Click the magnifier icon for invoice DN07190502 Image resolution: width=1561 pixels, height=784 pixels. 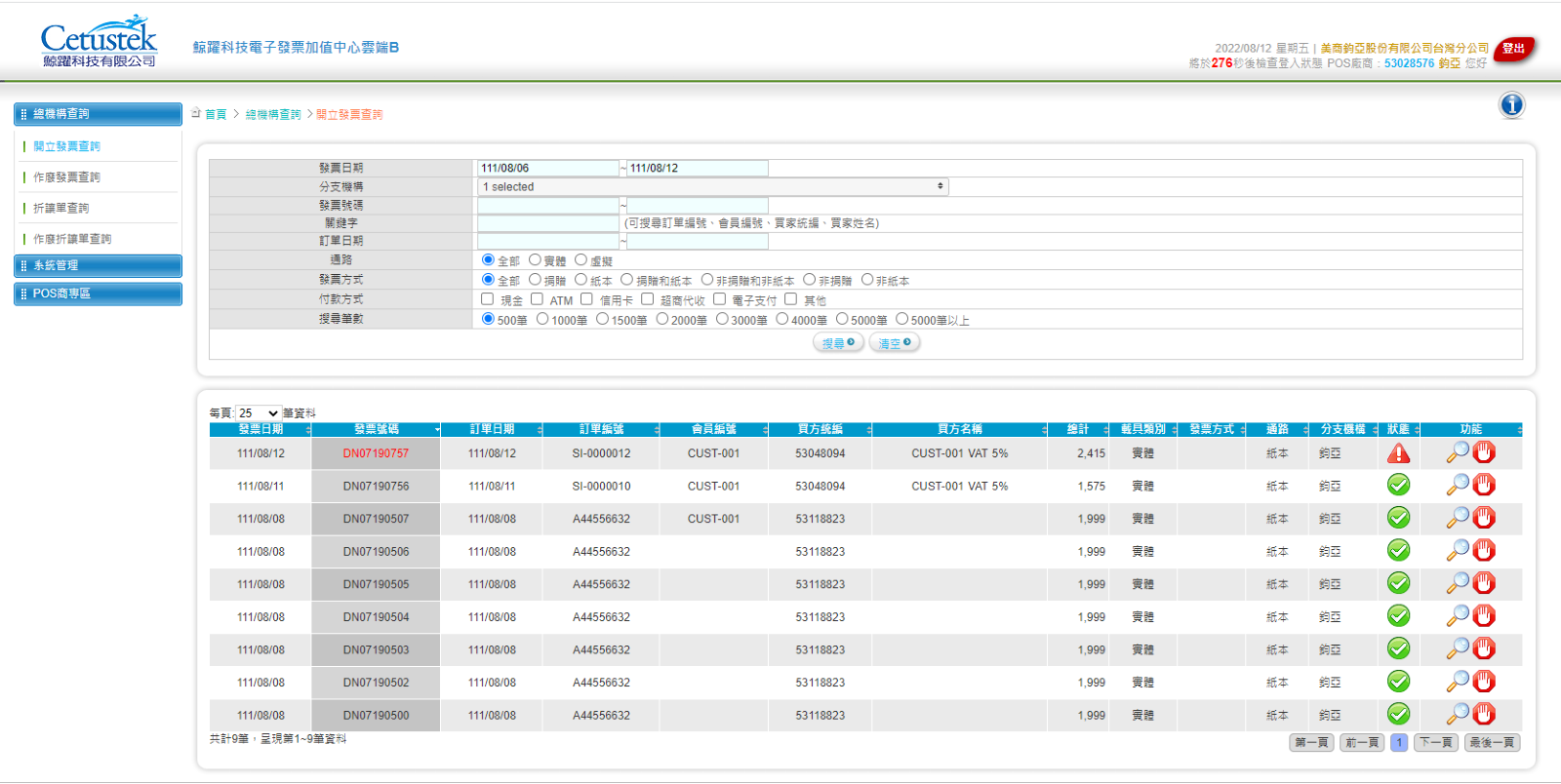pyautogui.click(x=1458, y=682)
